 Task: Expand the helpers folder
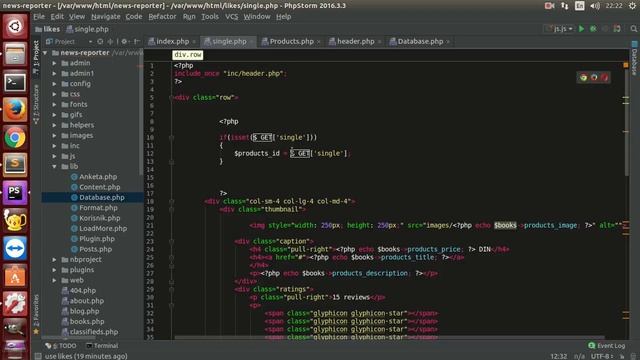click(x=54, y=125)
